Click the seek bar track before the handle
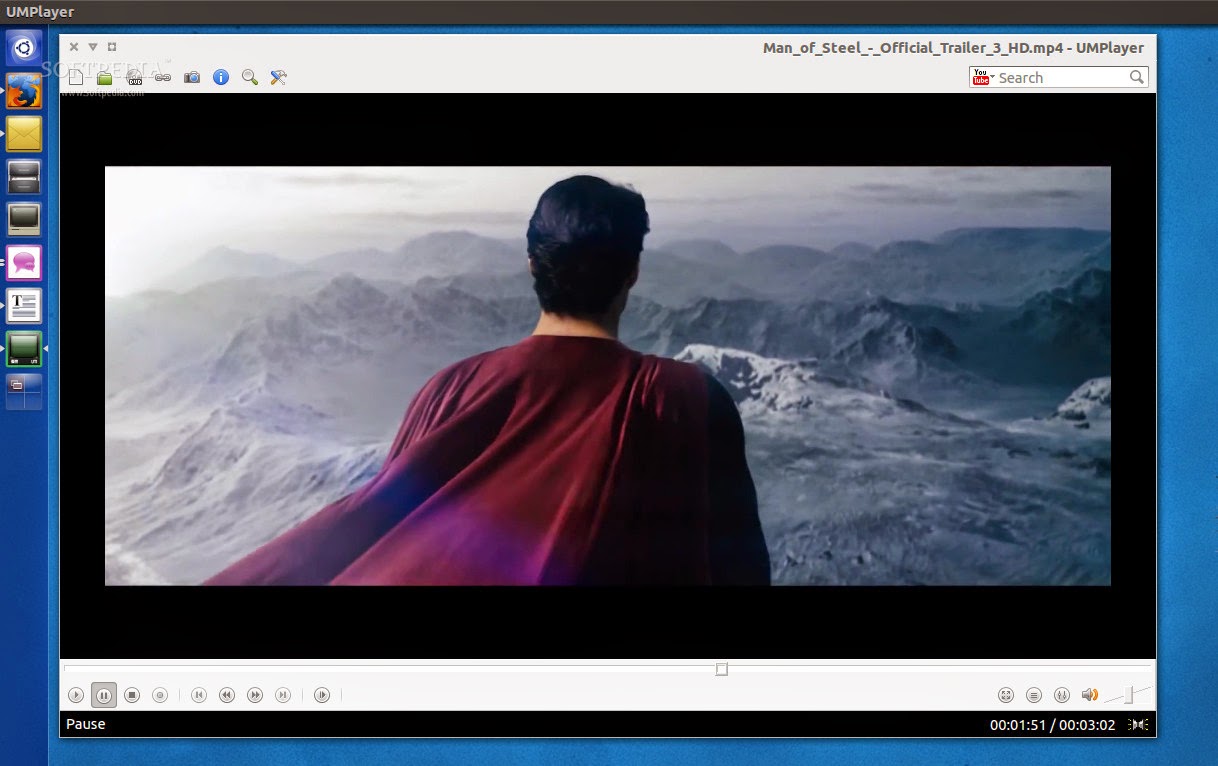The height and width of the screenshot is (766, 1218). tap(390, 667)
